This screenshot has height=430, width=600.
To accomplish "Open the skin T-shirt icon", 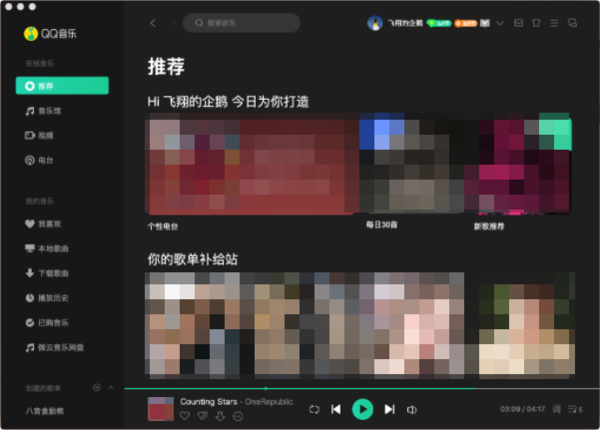I will point(536,23).
